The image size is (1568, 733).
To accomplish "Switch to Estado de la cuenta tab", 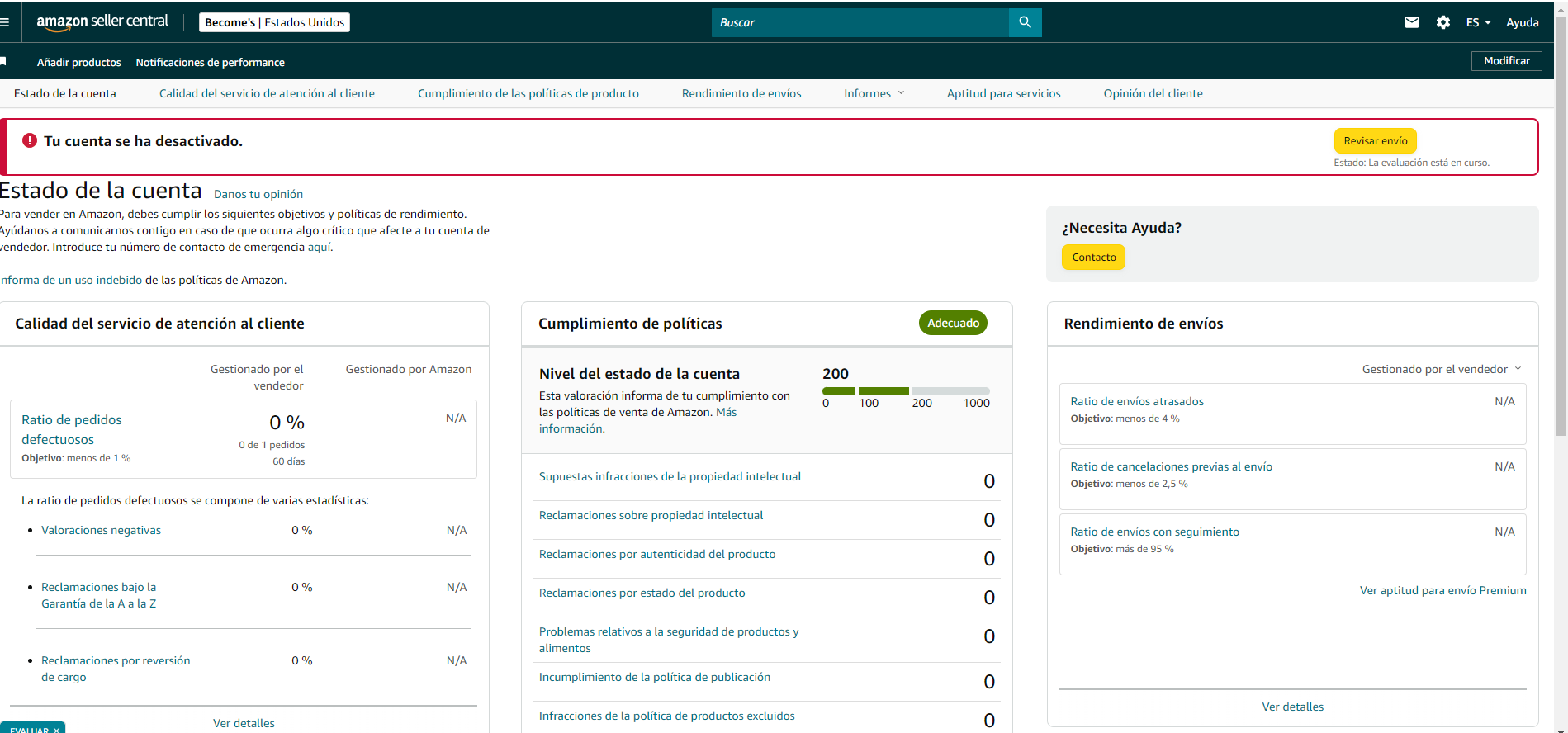I will point(65,93).
